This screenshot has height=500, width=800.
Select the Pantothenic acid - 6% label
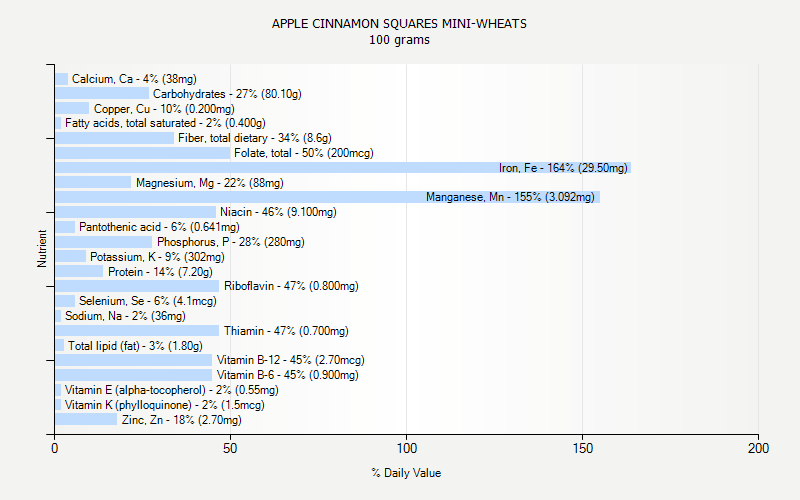[x=159, y=227]
